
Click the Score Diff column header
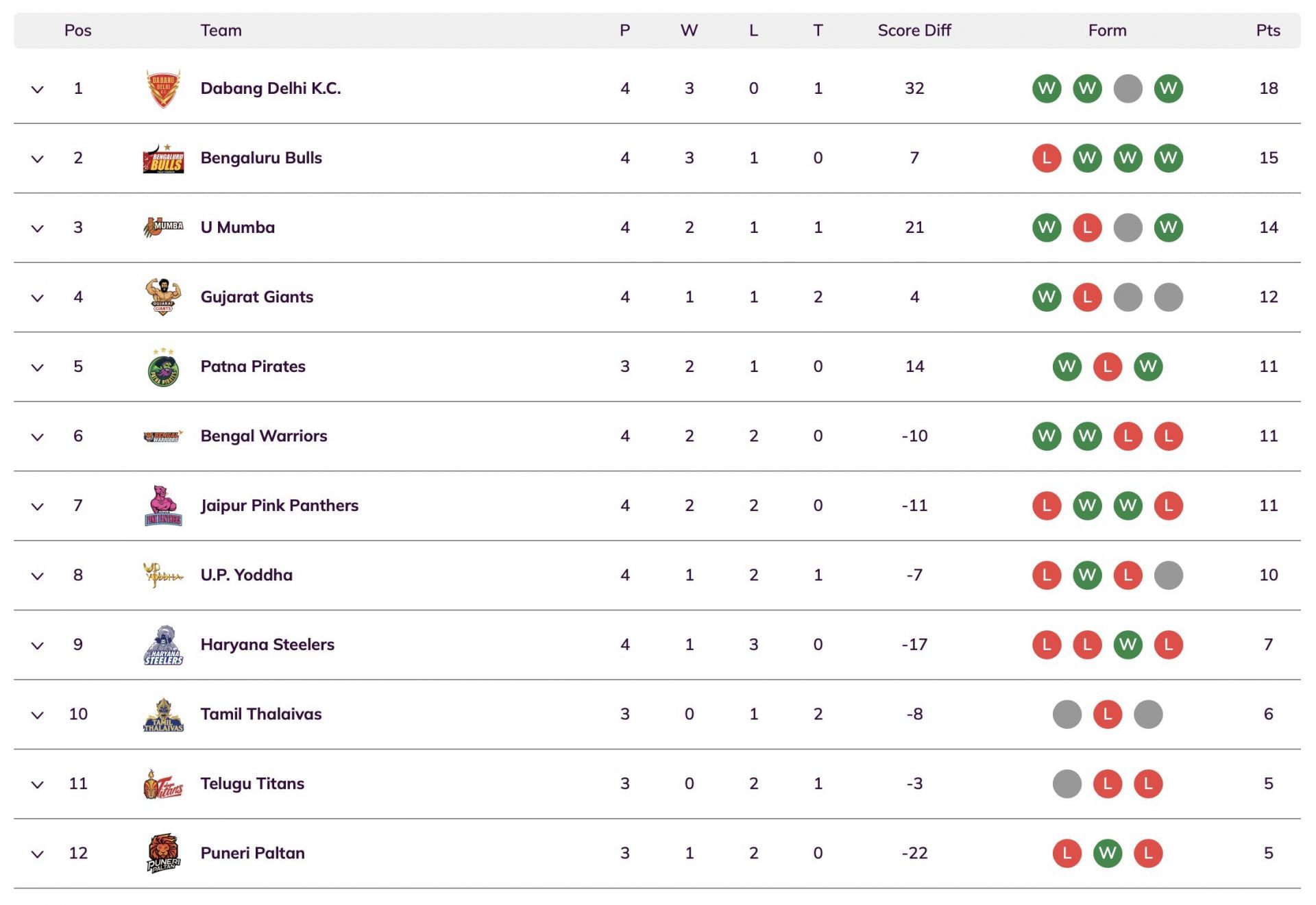pos(914,30)
